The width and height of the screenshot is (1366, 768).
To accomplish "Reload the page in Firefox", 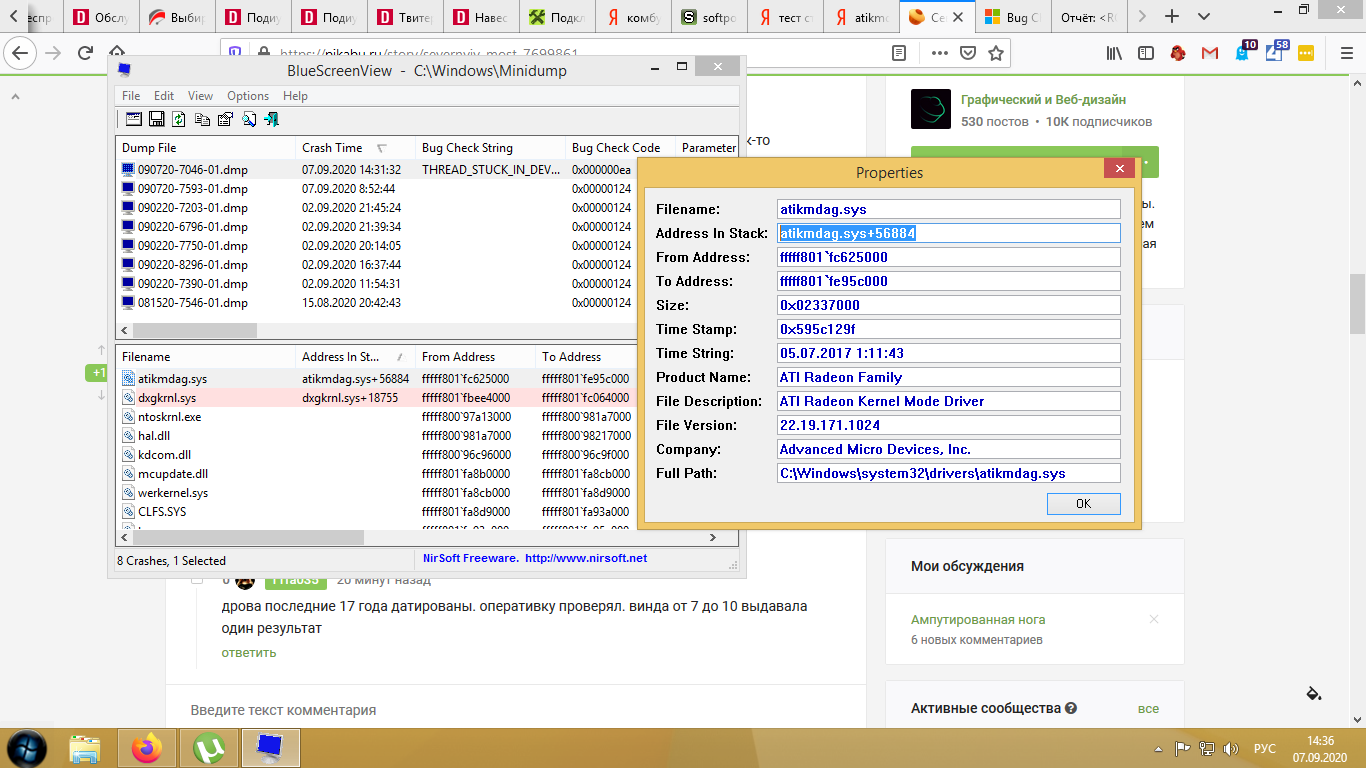I will 86,53.
